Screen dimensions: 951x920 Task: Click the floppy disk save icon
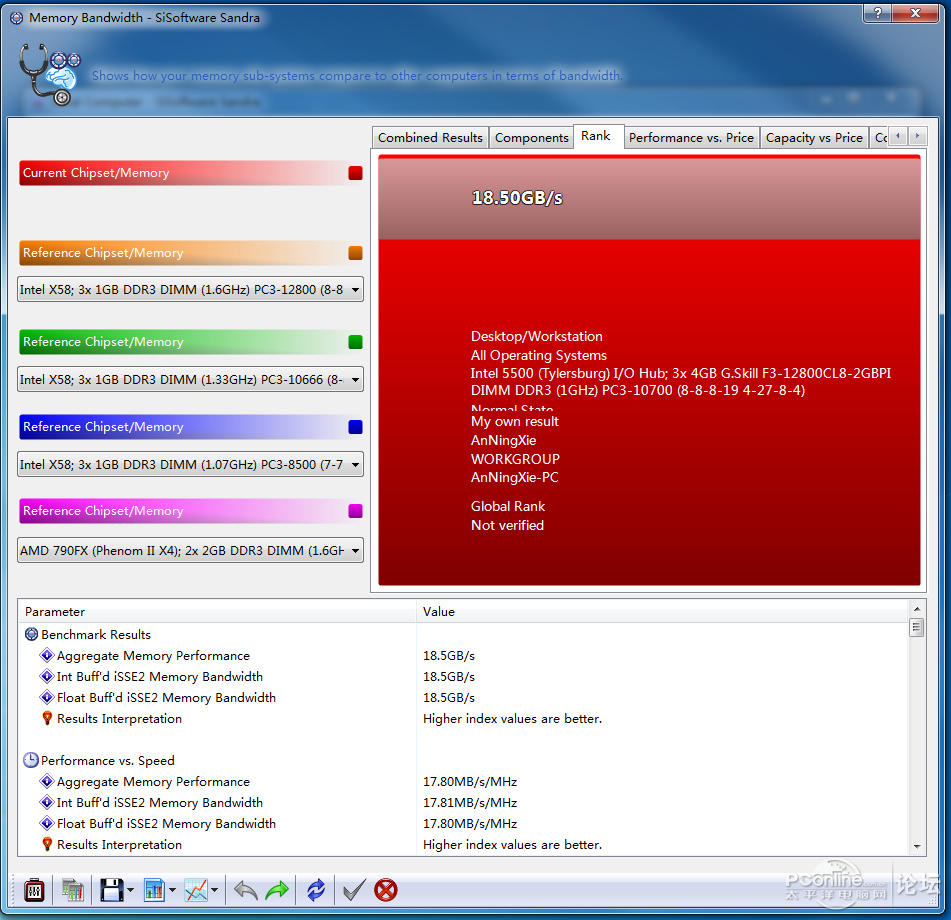[x=112, y=890]
